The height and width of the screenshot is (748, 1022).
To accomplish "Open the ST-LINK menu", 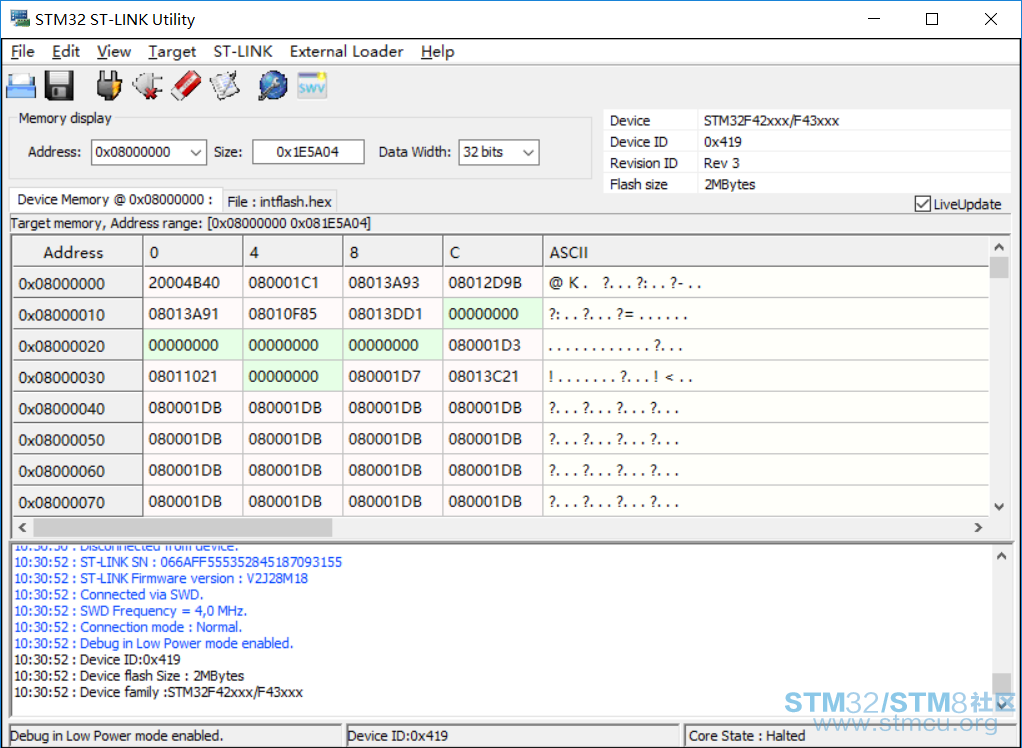I will tap(243, 51).
